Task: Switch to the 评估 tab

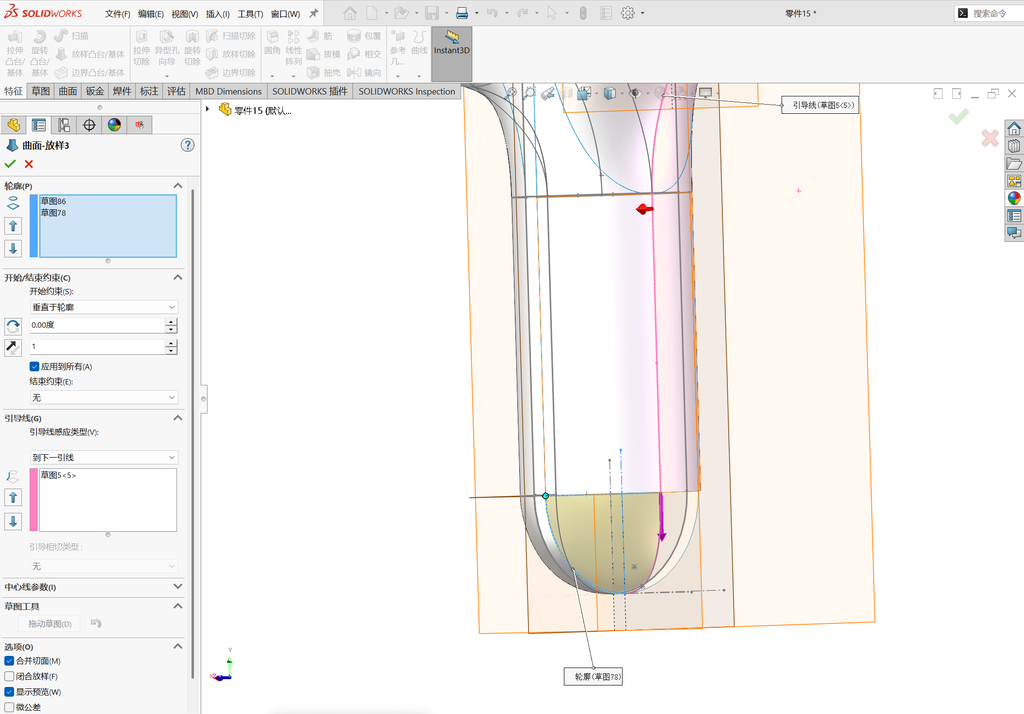Action: click(x=176, y=91)
